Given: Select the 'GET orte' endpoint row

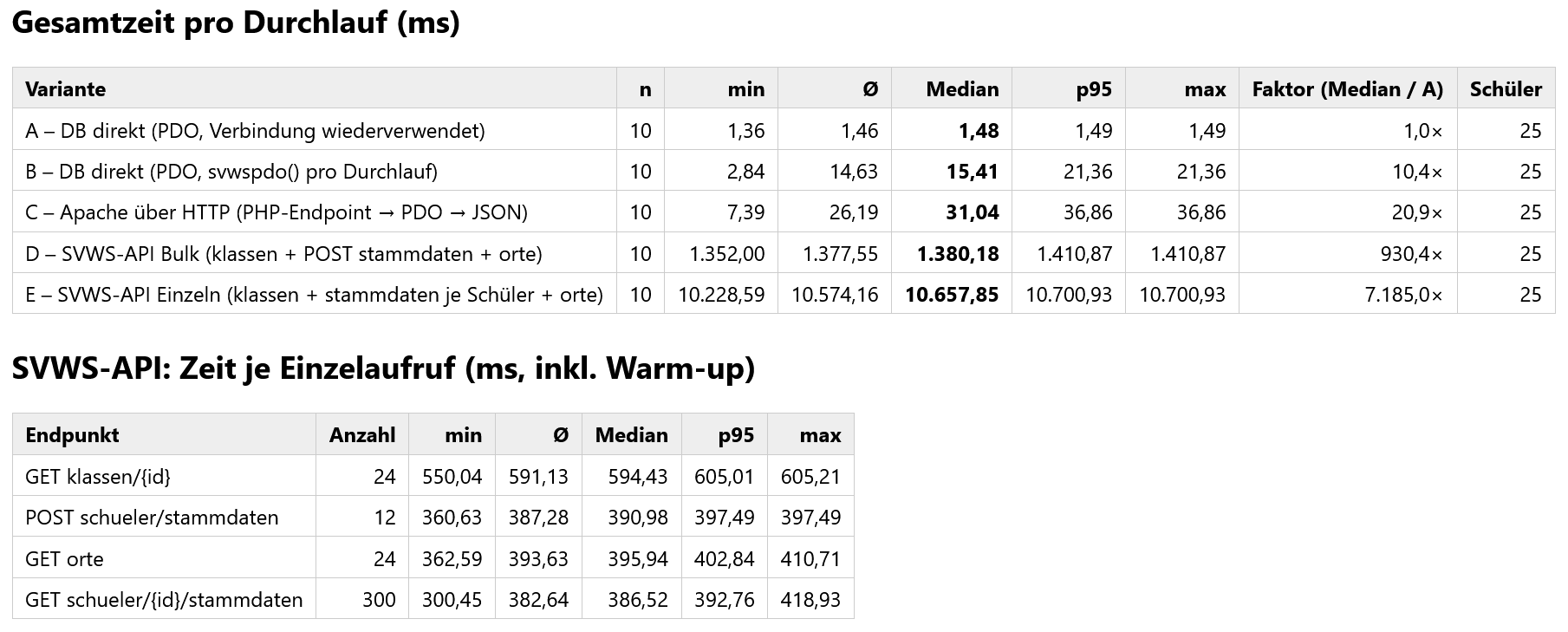Looking at the screenshot, I should [433, 558].
